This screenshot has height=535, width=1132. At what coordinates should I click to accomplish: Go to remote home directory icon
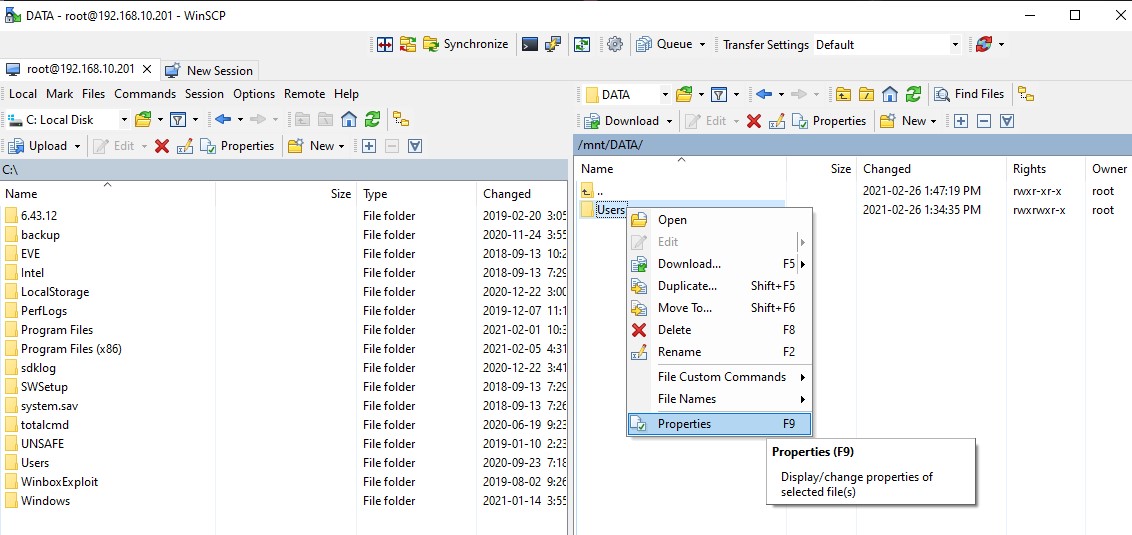[x=890, y=95]
